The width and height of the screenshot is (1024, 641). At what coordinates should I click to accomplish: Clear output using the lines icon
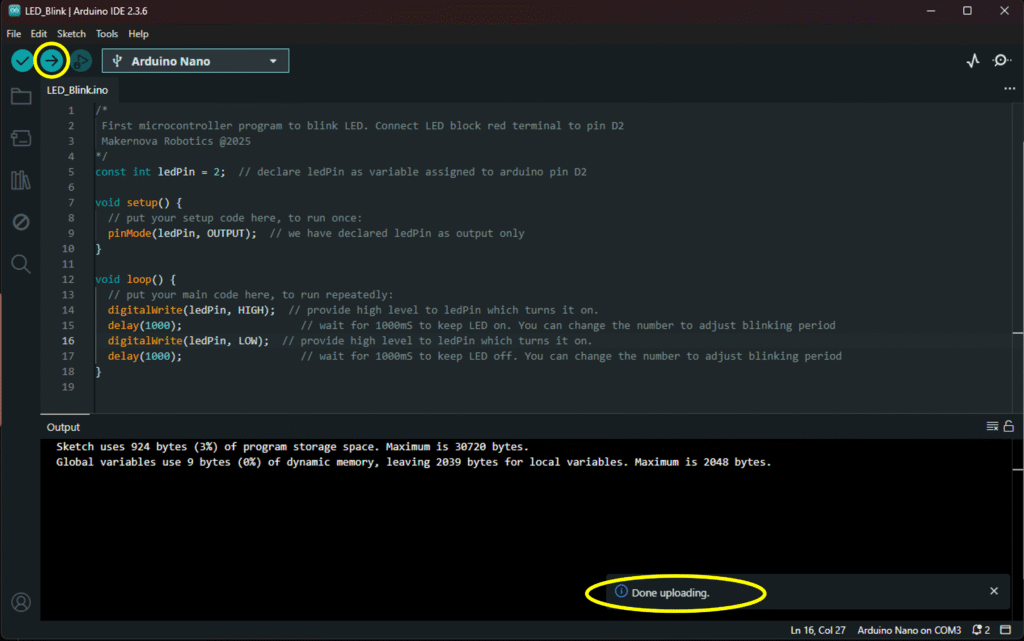(992, 427)
